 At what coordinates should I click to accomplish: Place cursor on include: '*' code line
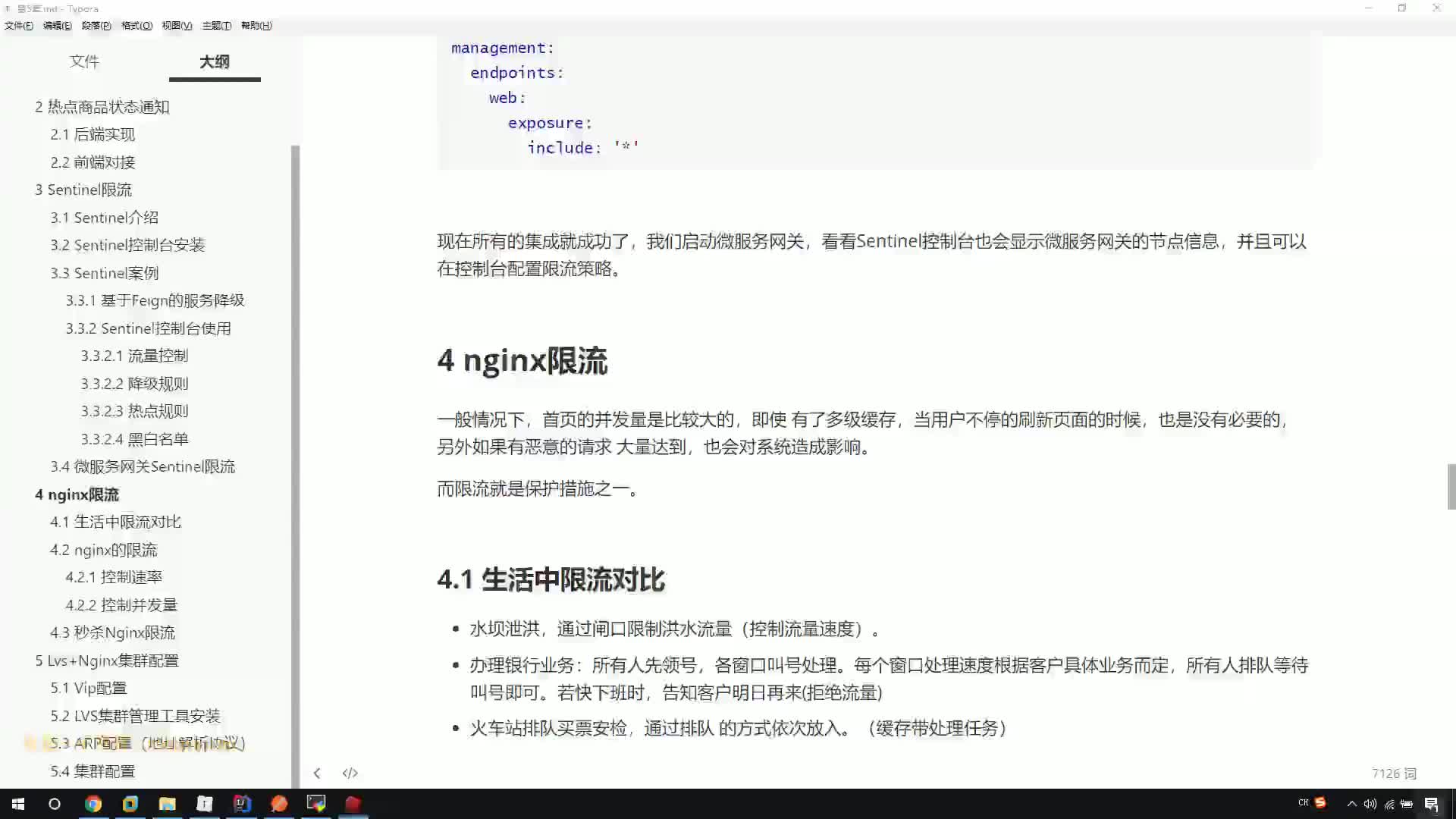583,148
